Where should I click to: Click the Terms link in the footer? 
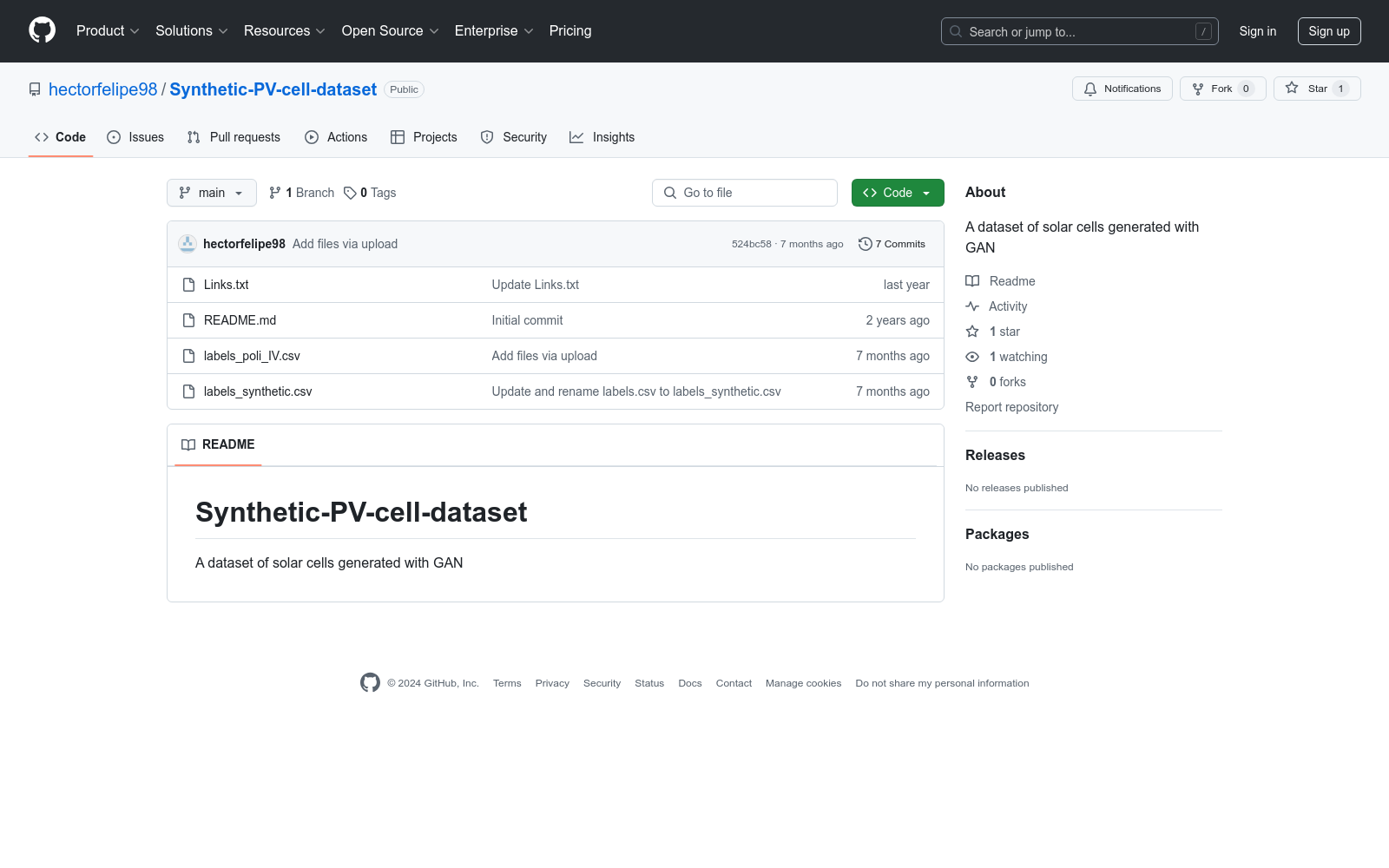(507, 683)
